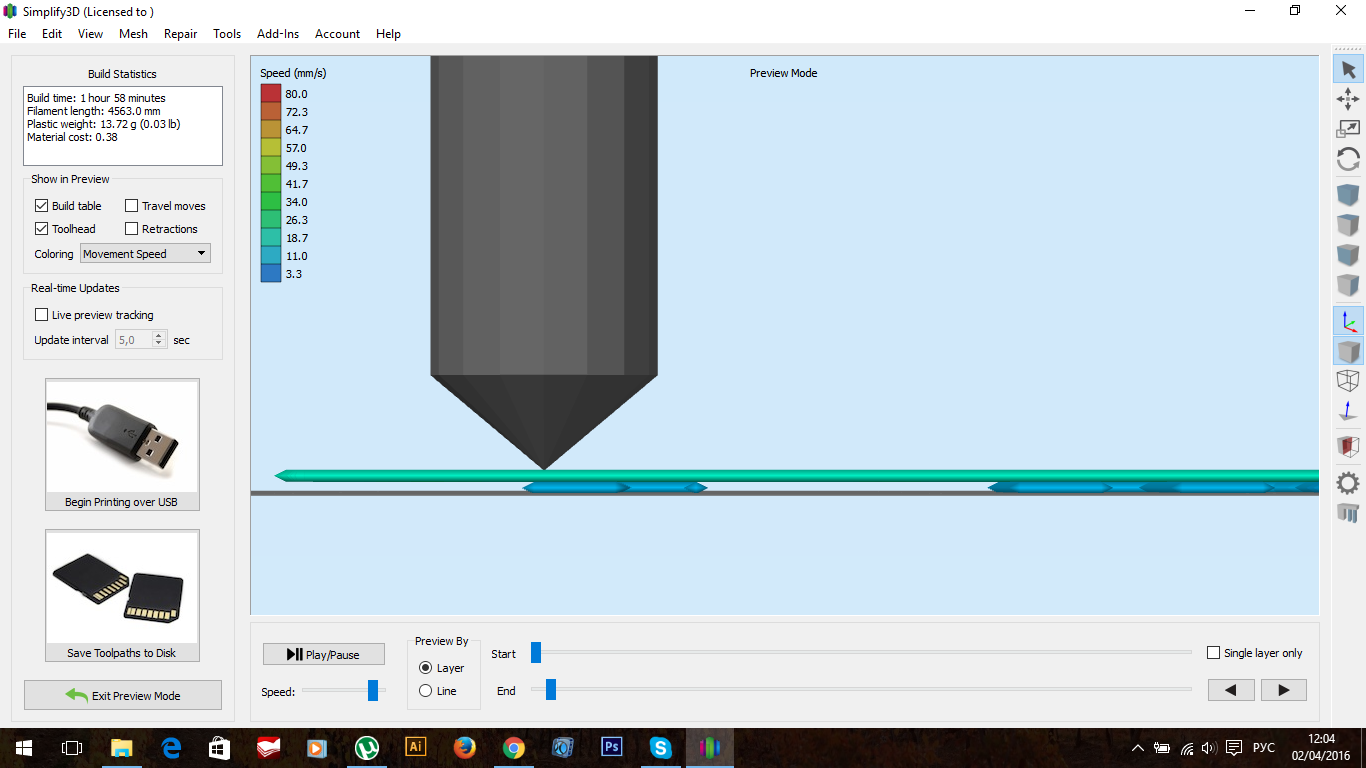Show hidden system tray icons chevron
Screen dimensions: 1366x768
click(1138, 748)
